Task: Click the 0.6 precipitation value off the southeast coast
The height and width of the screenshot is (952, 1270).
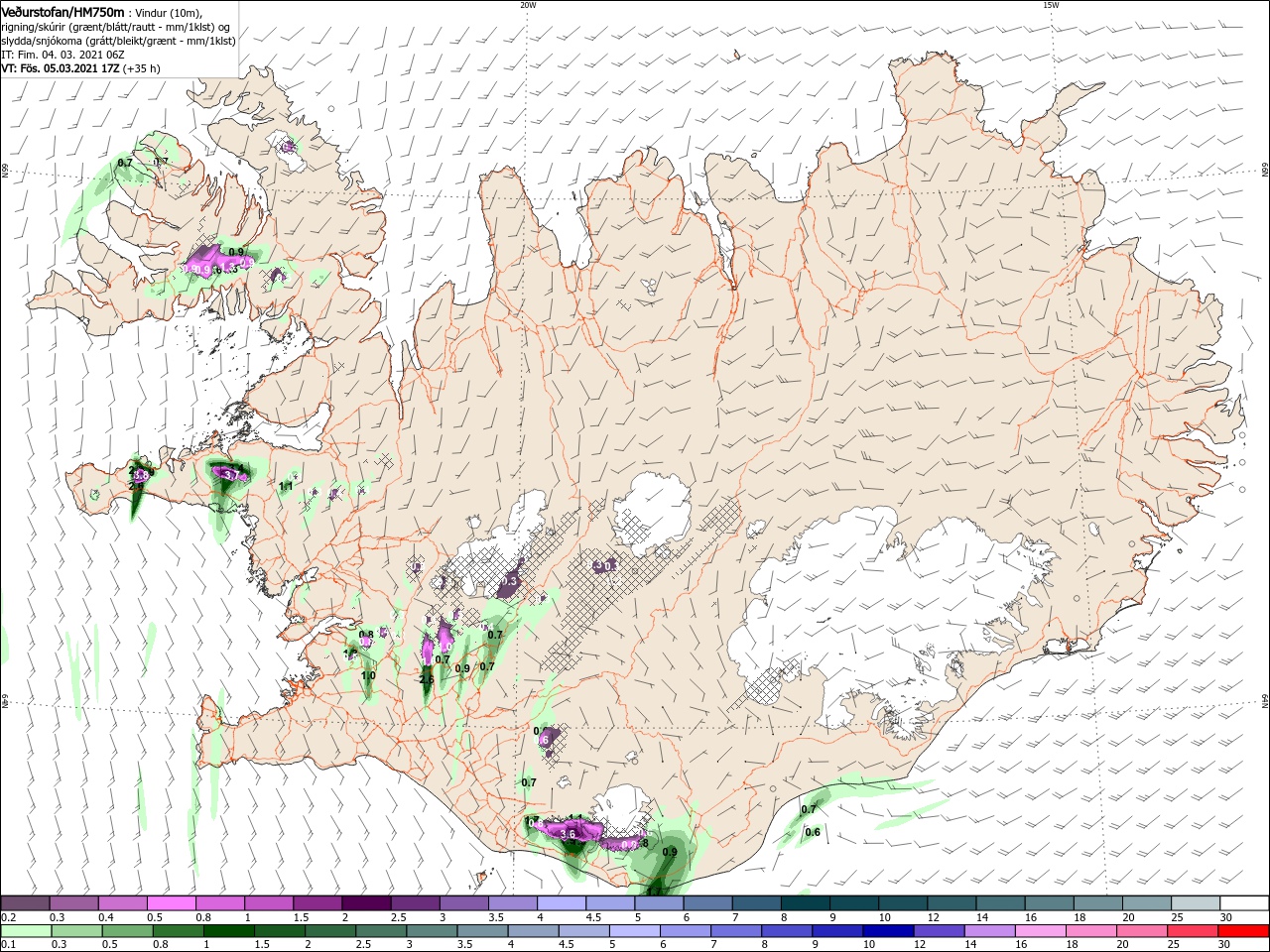Action: [x=813, y=832]
